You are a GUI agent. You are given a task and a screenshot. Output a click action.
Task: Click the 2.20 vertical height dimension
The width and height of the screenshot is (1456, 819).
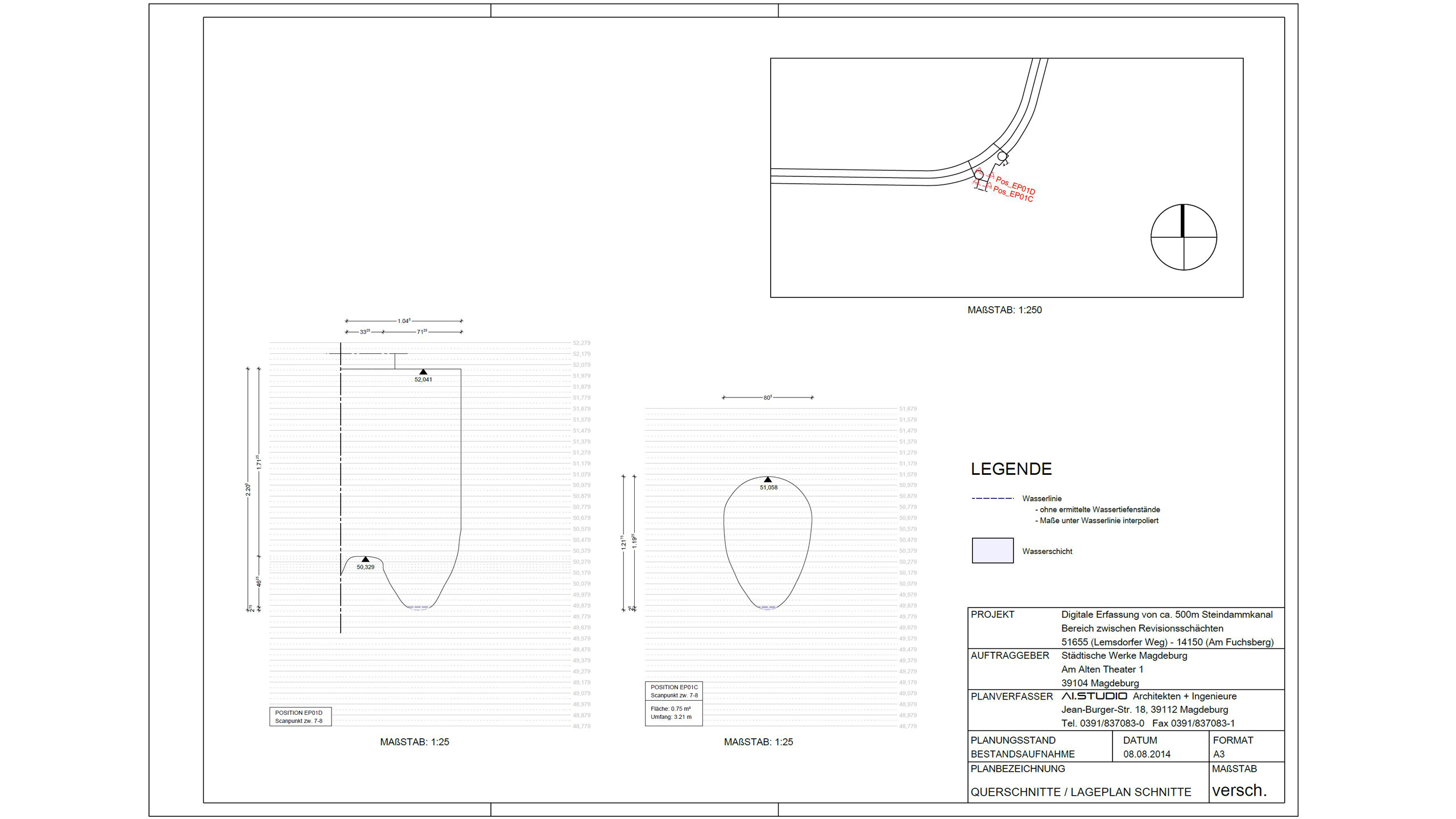[x=247, y=489]
